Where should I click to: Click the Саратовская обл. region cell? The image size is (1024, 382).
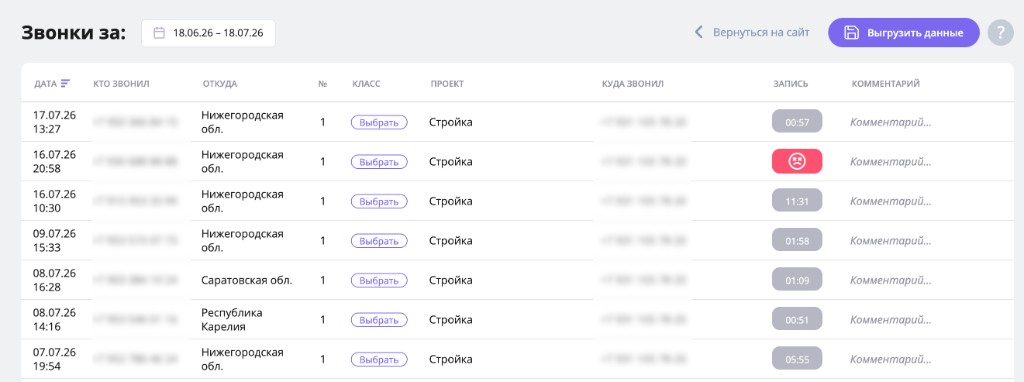coord(247,280)
